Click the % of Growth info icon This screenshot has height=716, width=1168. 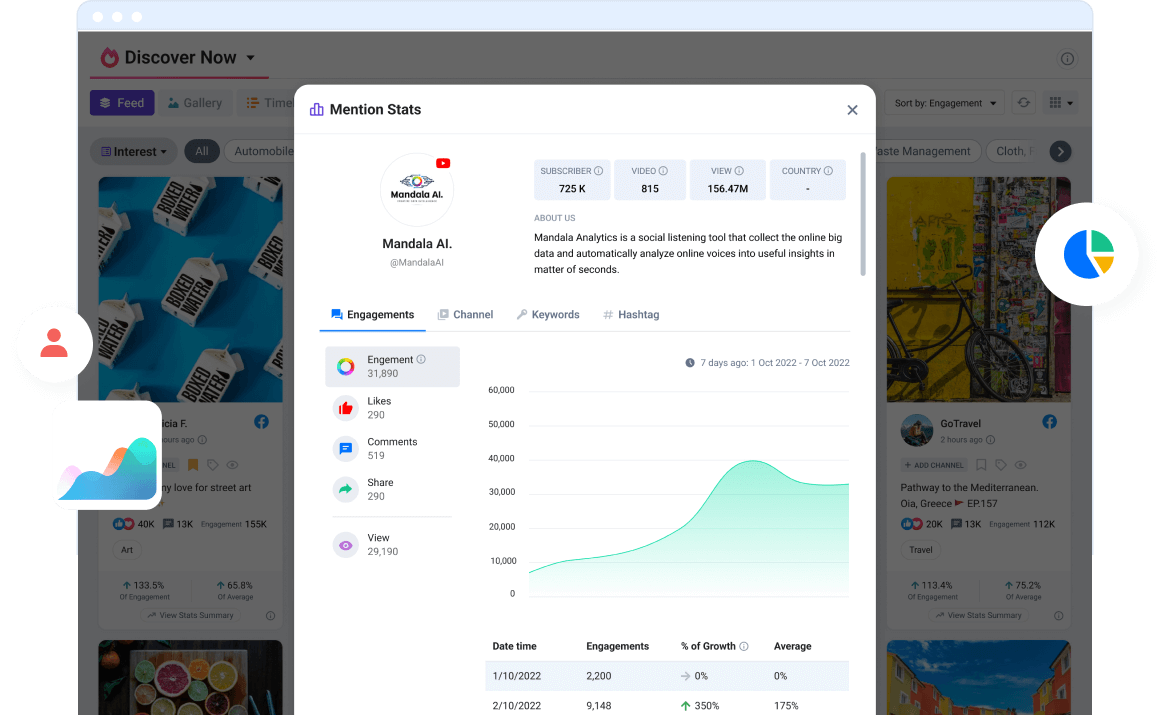[x=744, y=647]
